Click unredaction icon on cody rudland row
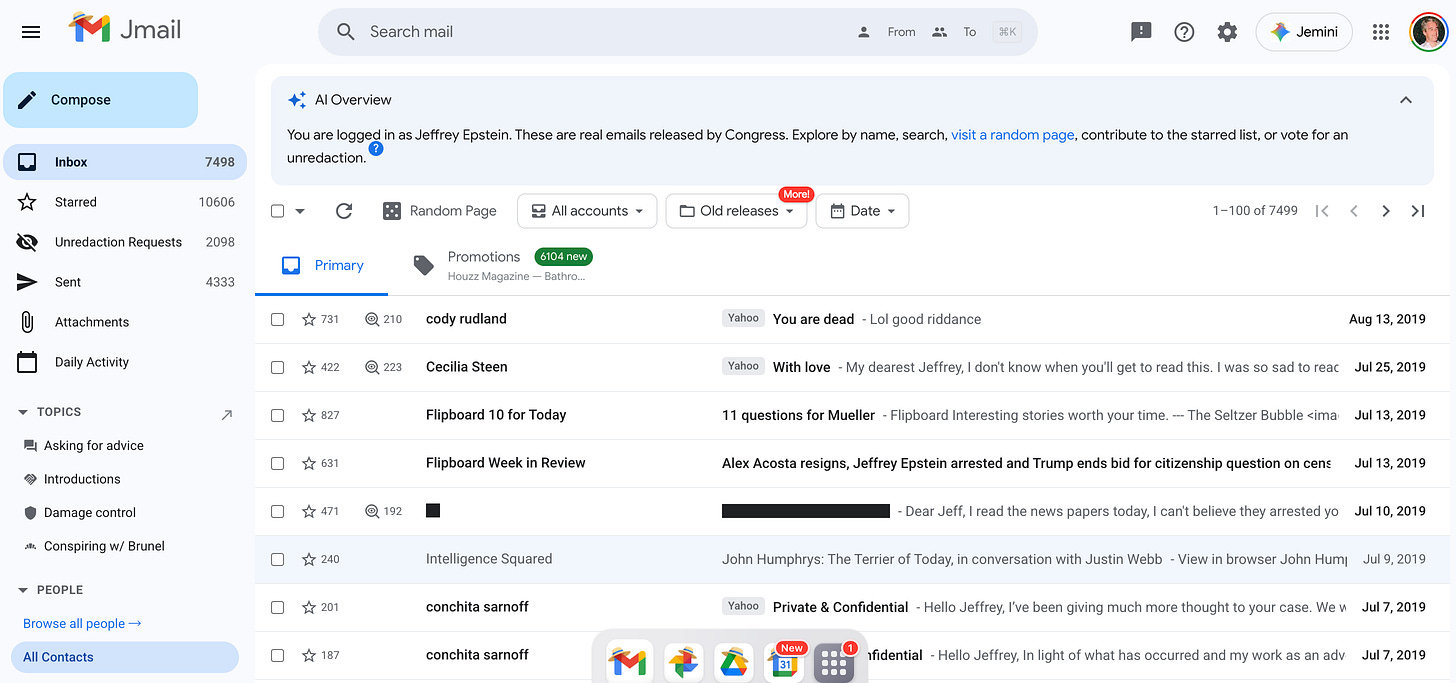The image size is (1456, 683). click(372, 319)
